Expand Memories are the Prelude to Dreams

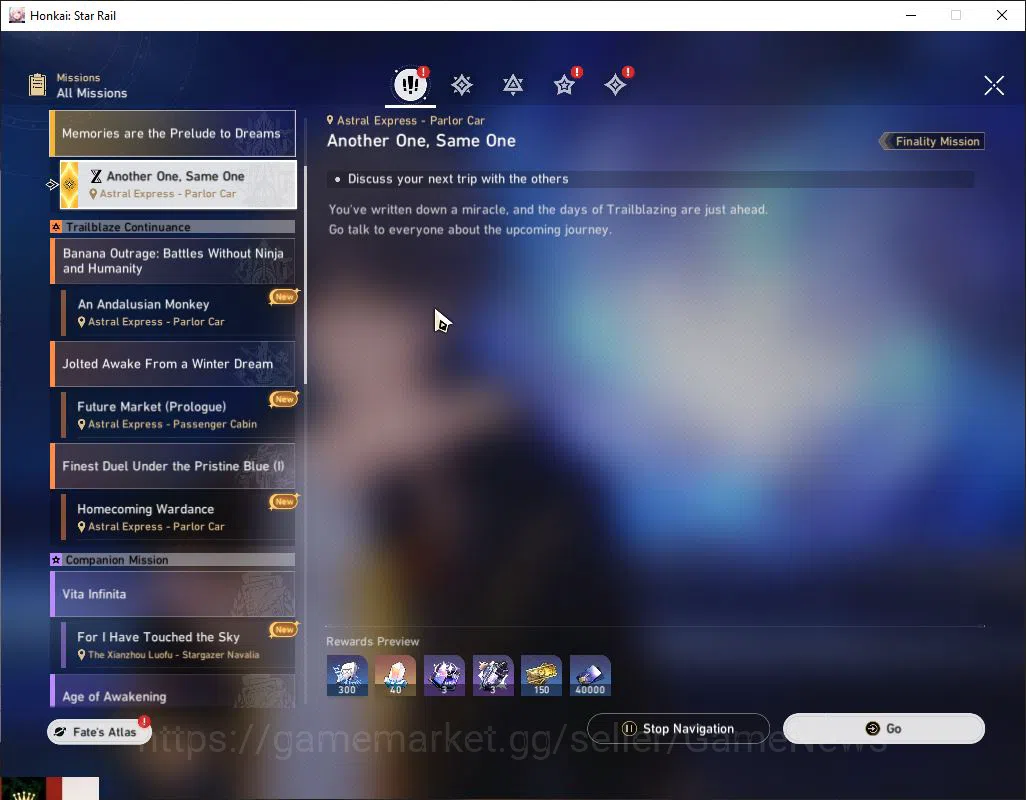click(173, 133)
